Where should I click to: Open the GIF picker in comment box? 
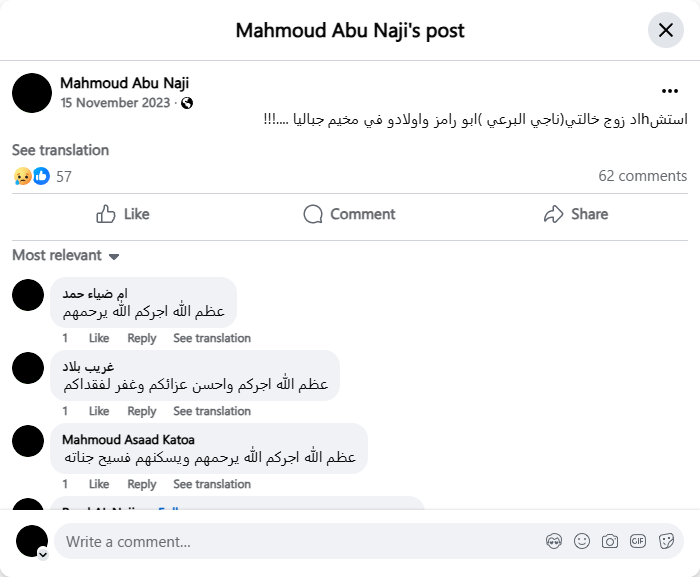[x=637, y=541]
